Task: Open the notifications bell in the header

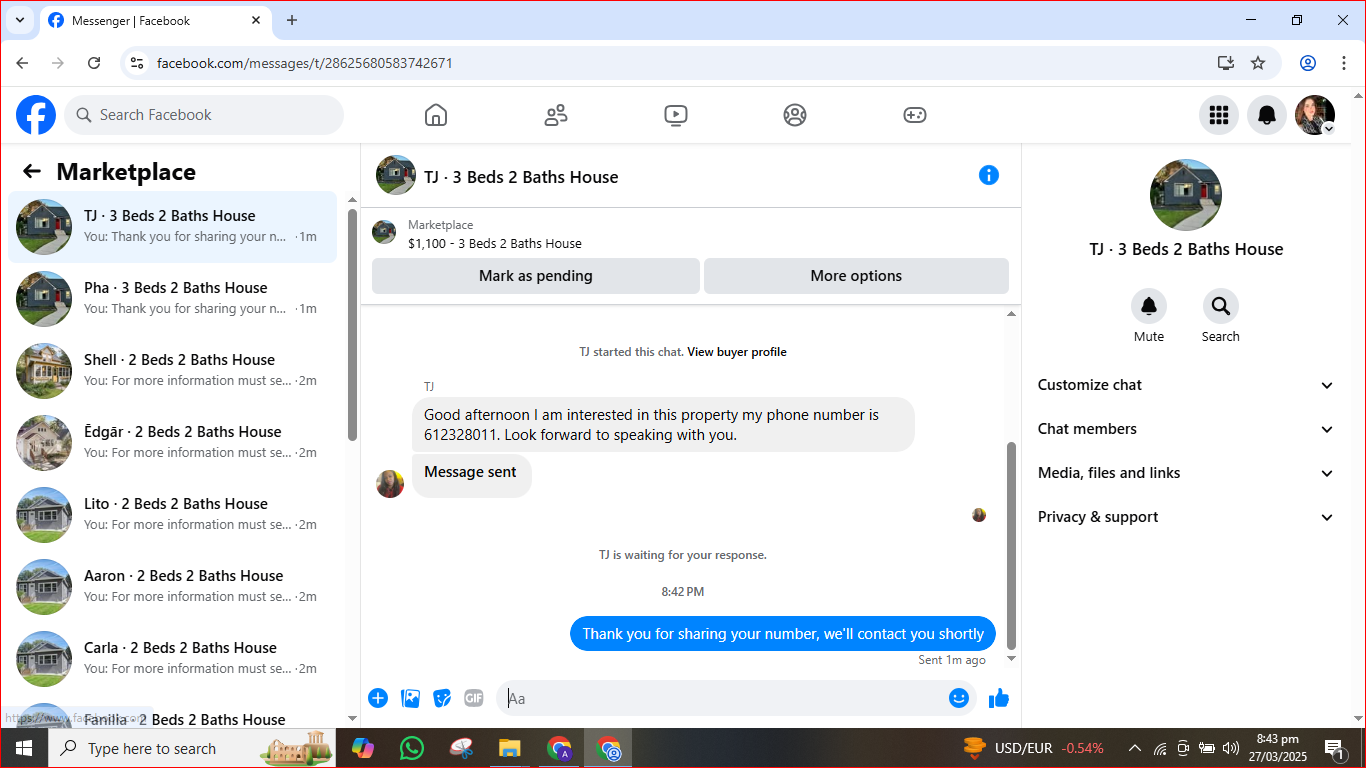Action: tap(1267, 115)
